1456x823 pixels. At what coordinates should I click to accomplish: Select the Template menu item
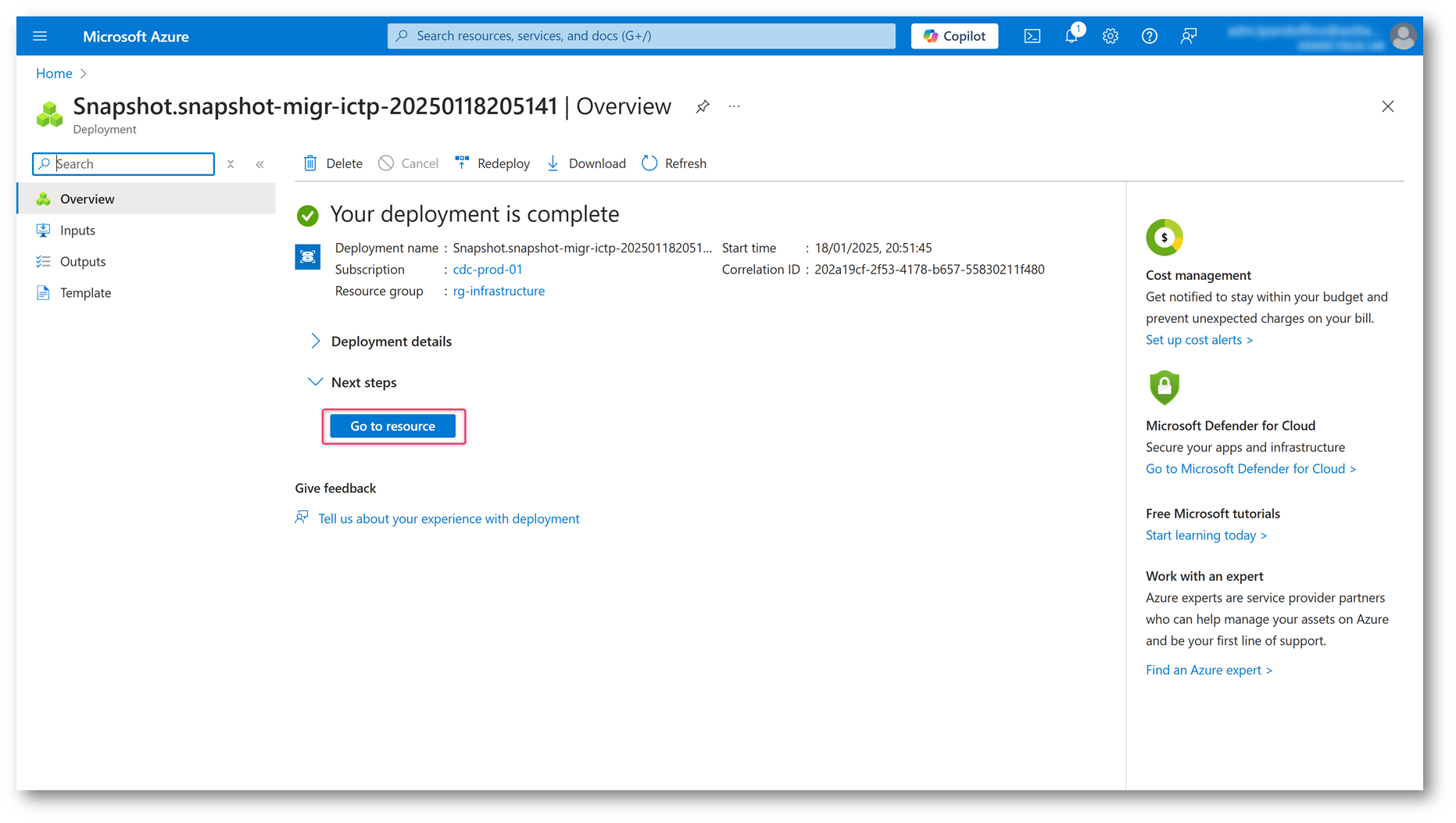click(85, 293)
